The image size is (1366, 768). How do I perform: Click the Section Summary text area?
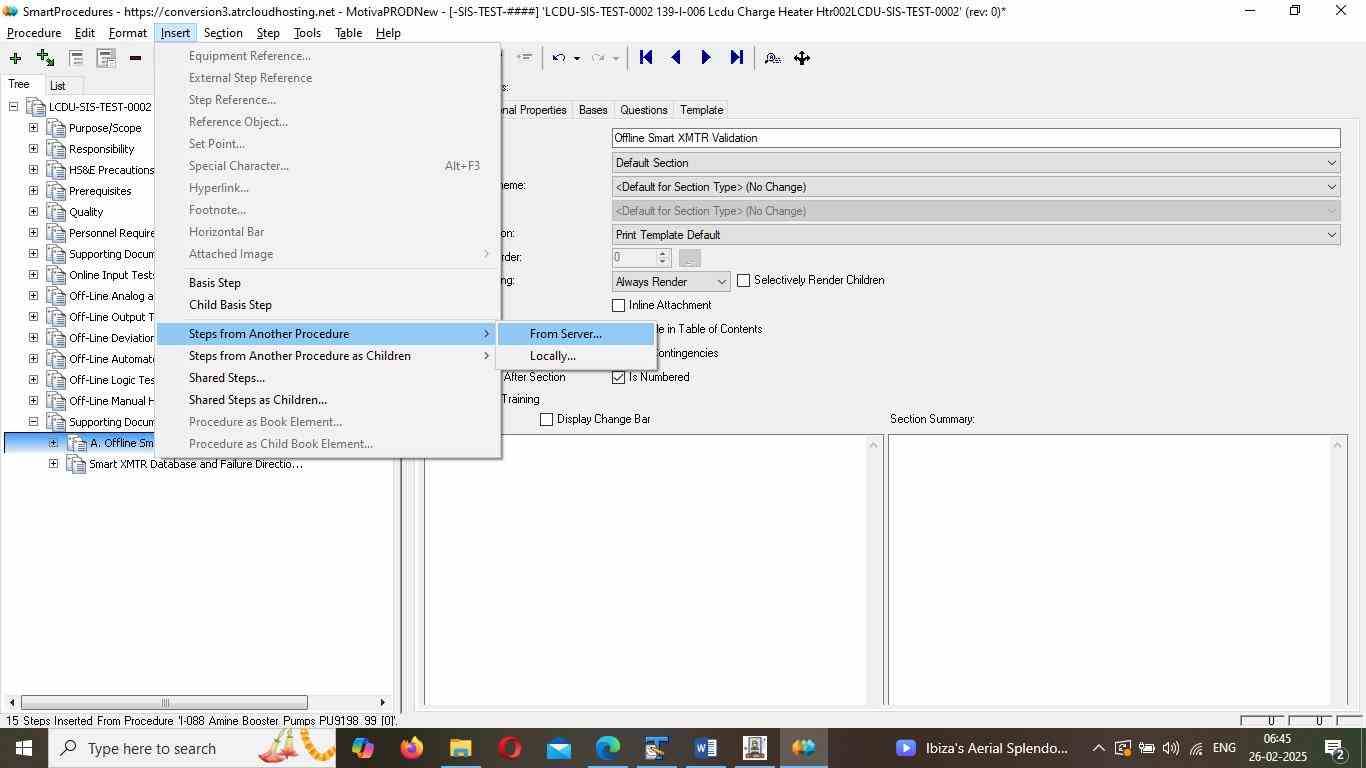coord(1108,570)
